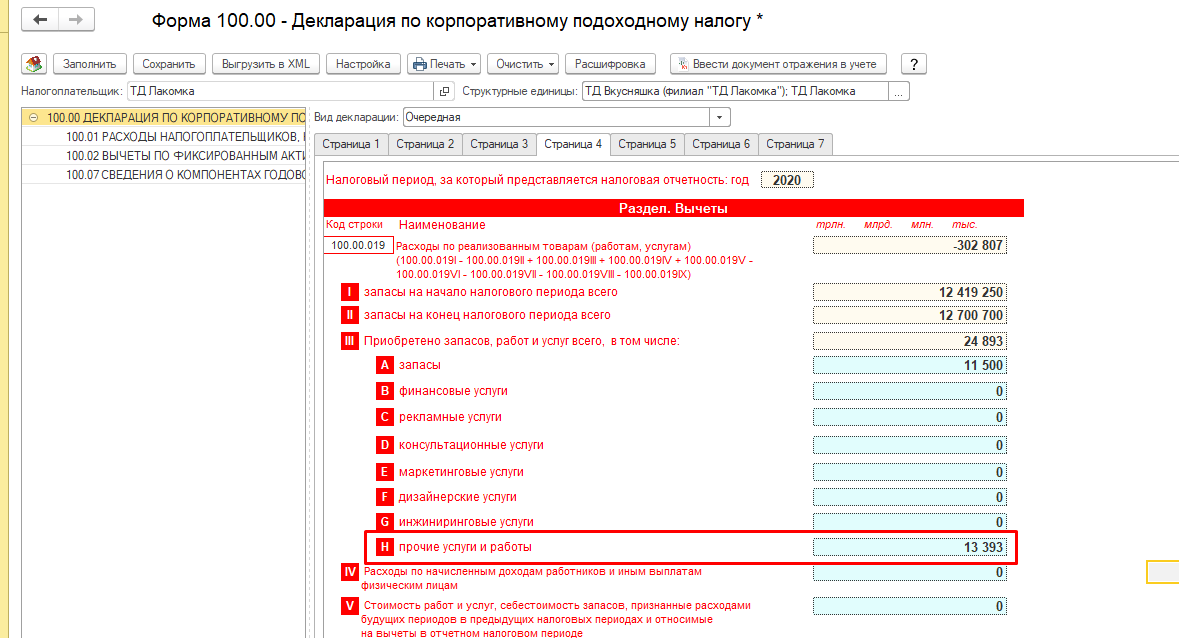Click the Сохранить button
Screen dimensions: 1179x638
coord(168,64)
